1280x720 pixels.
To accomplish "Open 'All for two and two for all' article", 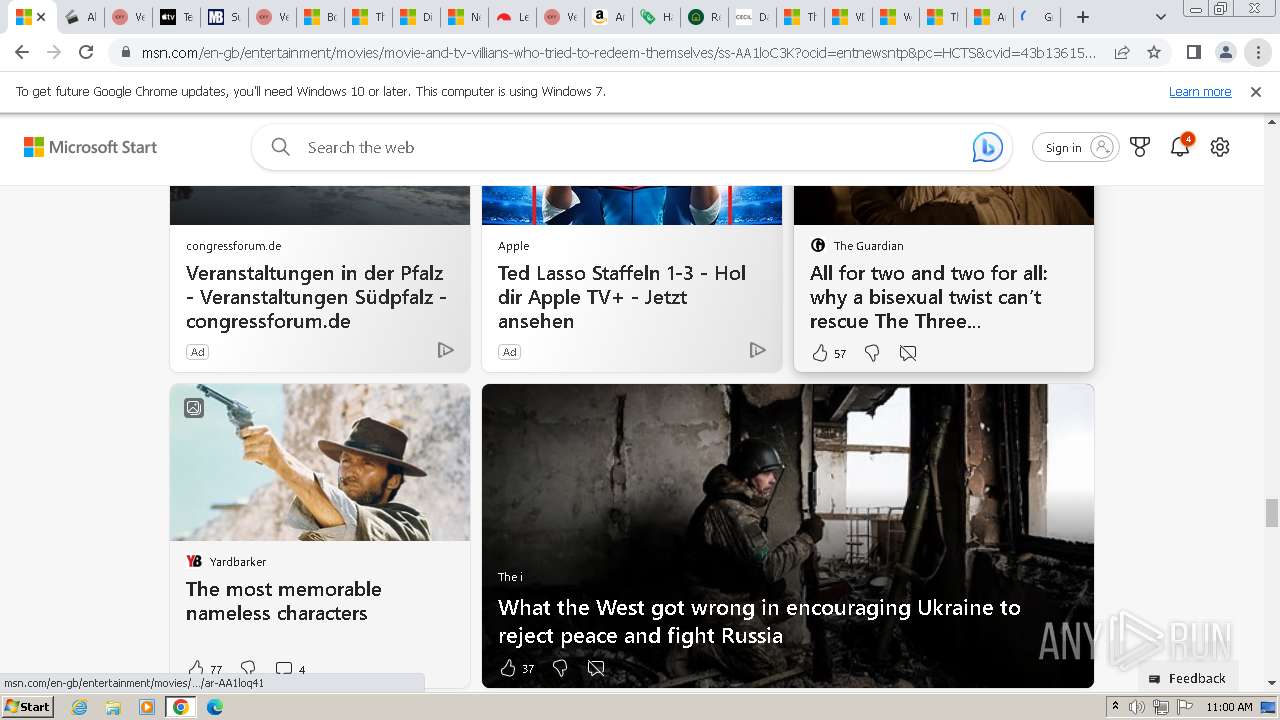I will (929, 297).
